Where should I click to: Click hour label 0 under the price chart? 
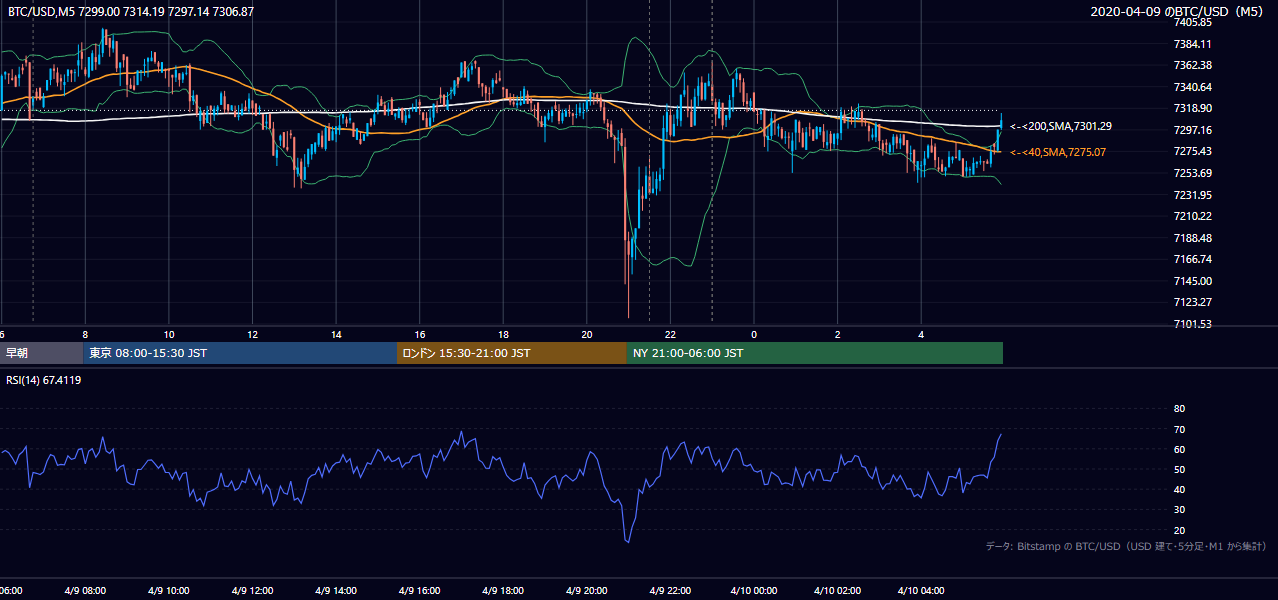click(753, 334)
